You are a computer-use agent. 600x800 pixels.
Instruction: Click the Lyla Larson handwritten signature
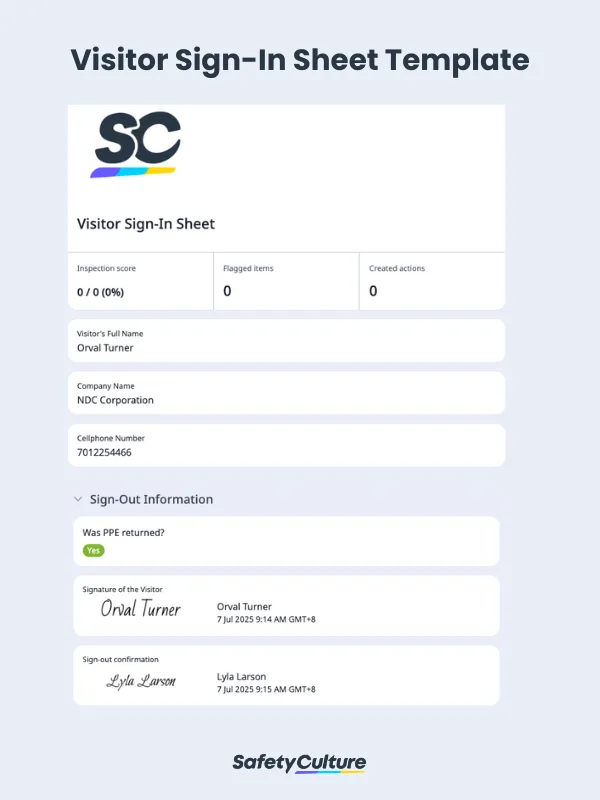pos(140,682)
